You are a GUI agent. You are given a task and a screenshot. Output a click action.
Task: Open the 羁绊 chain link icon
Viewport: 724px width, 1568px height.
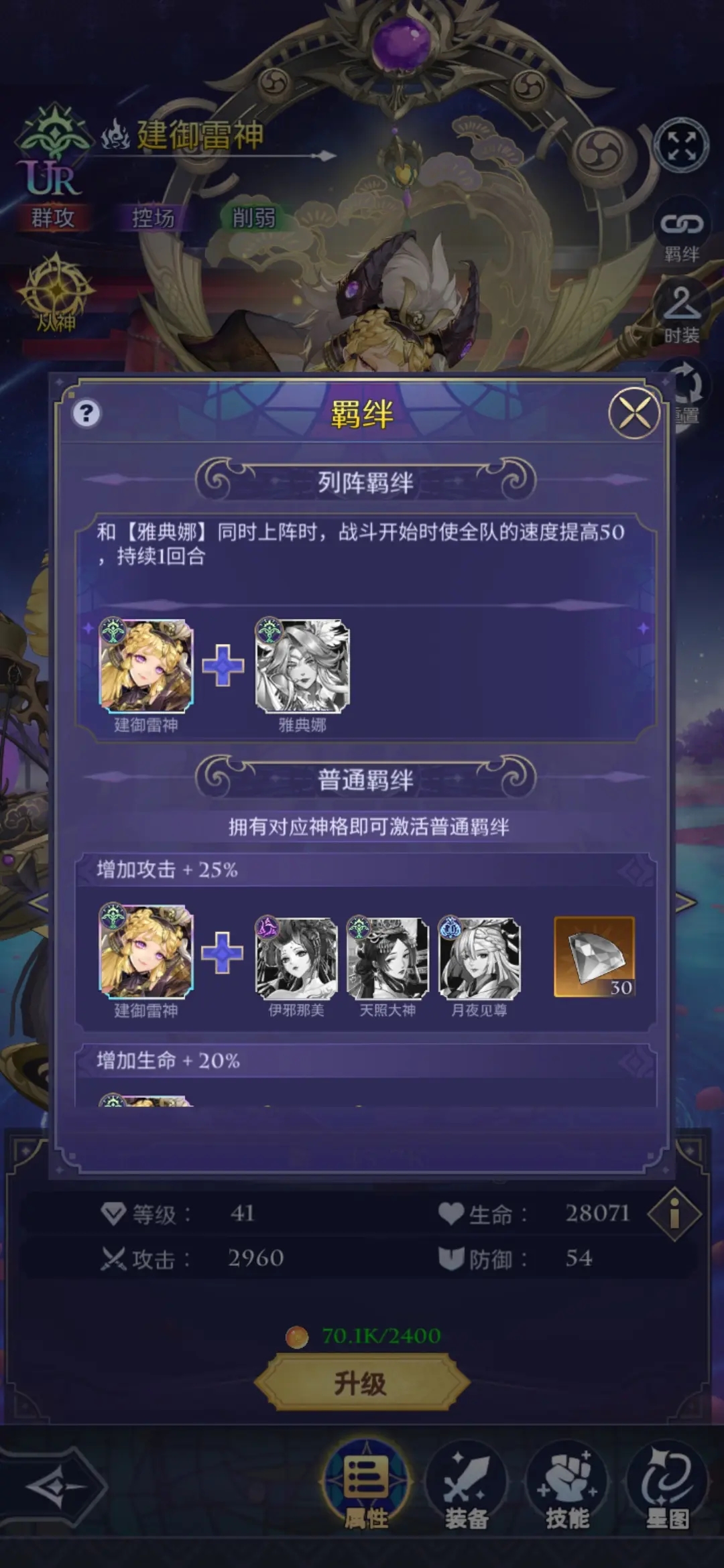click(x=682, y=234)
